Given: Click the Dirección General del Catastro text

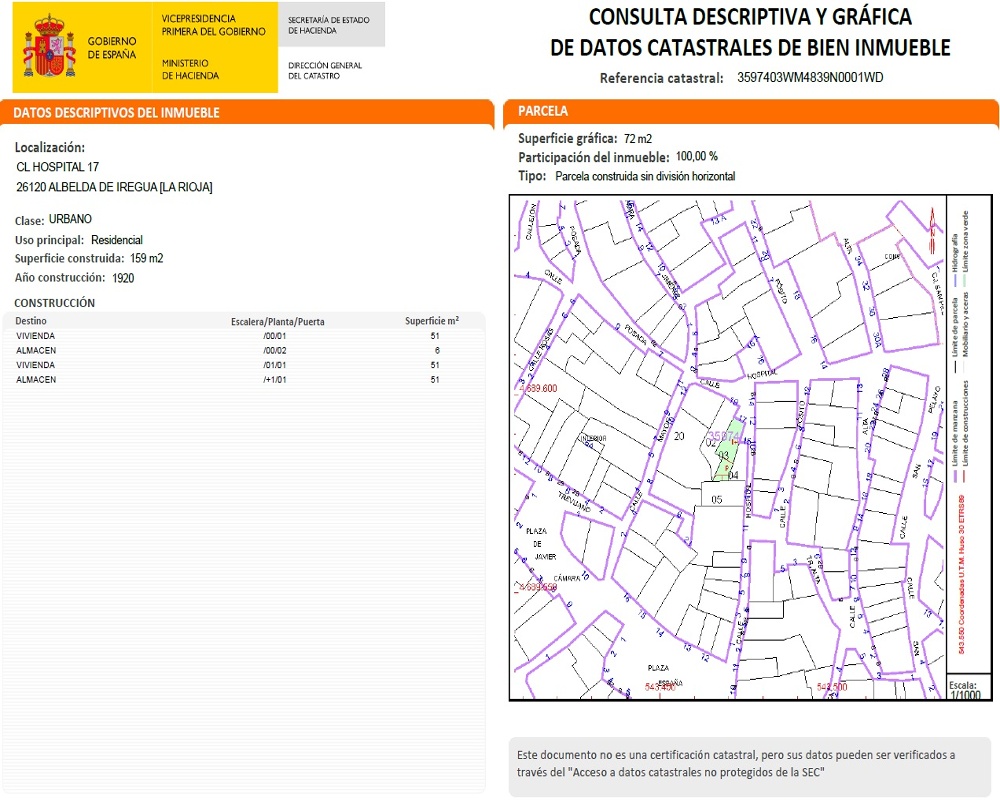Looking at the screenshot, I should 324,71.
